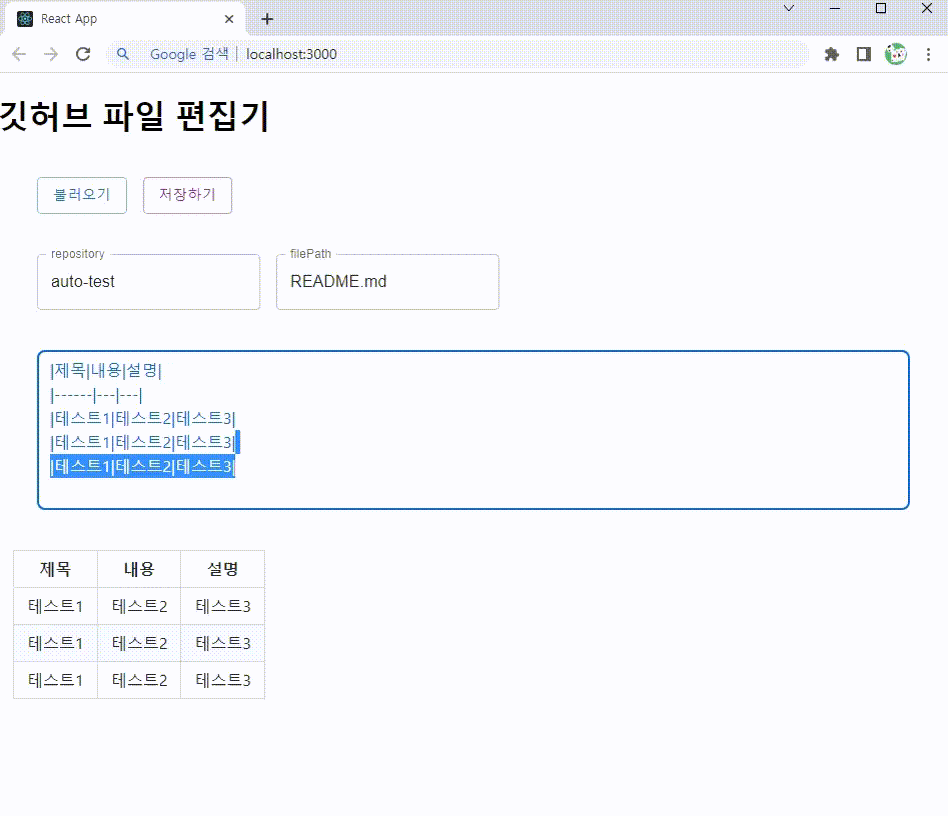Click the 불러오기 button
This screenshot has width=948, height=816.
tap(82, 195)
